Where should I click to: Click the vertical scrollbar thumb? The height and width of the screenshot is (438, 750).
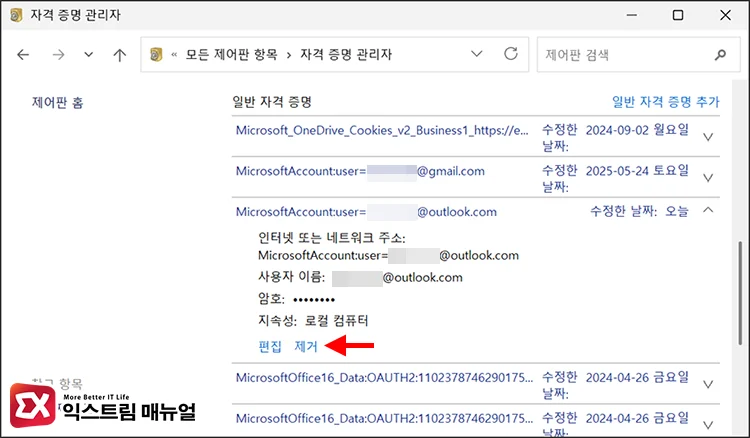(740, 293)
